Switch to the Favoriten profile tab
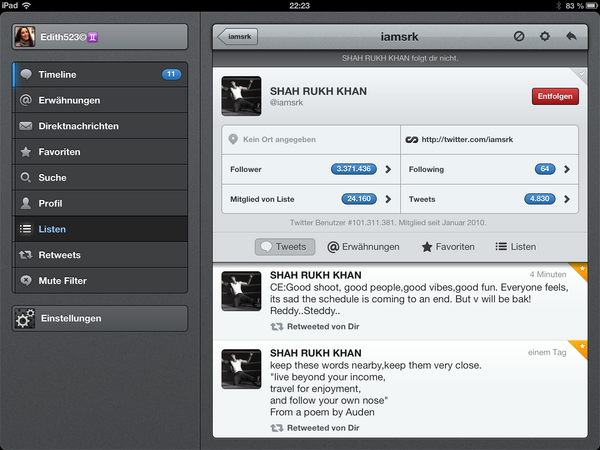The height and width of the screenshot is (450, 600). click(448, 247)
